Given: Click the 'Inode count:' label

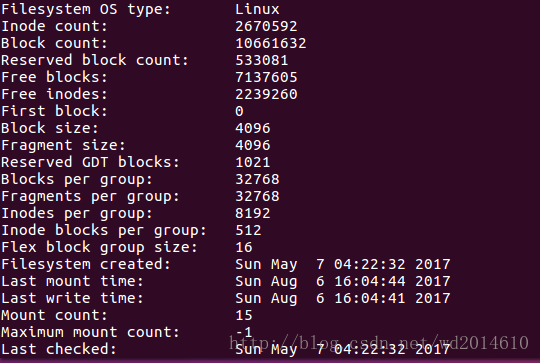Looking at the screenshot, I should [54, 26].
